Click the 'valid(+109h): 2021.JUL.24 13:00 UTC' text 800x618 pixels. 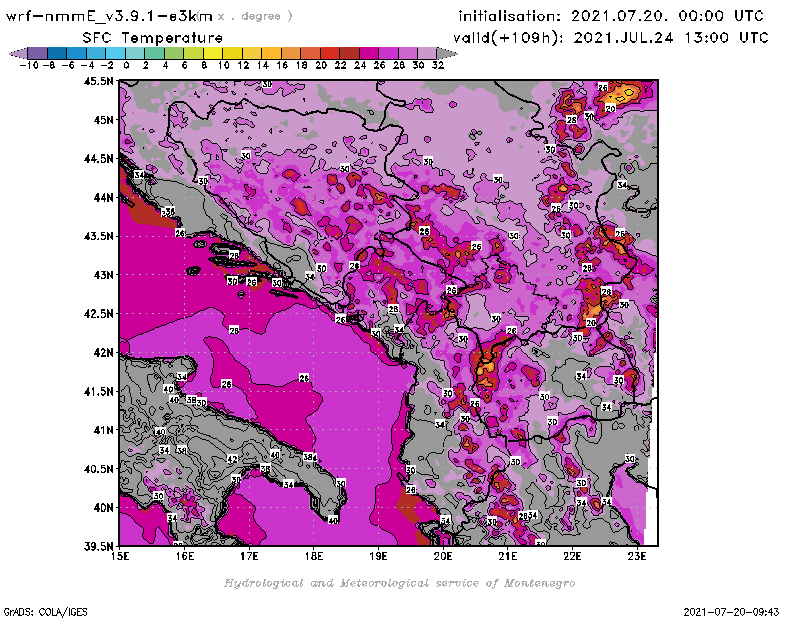(610, 38)
